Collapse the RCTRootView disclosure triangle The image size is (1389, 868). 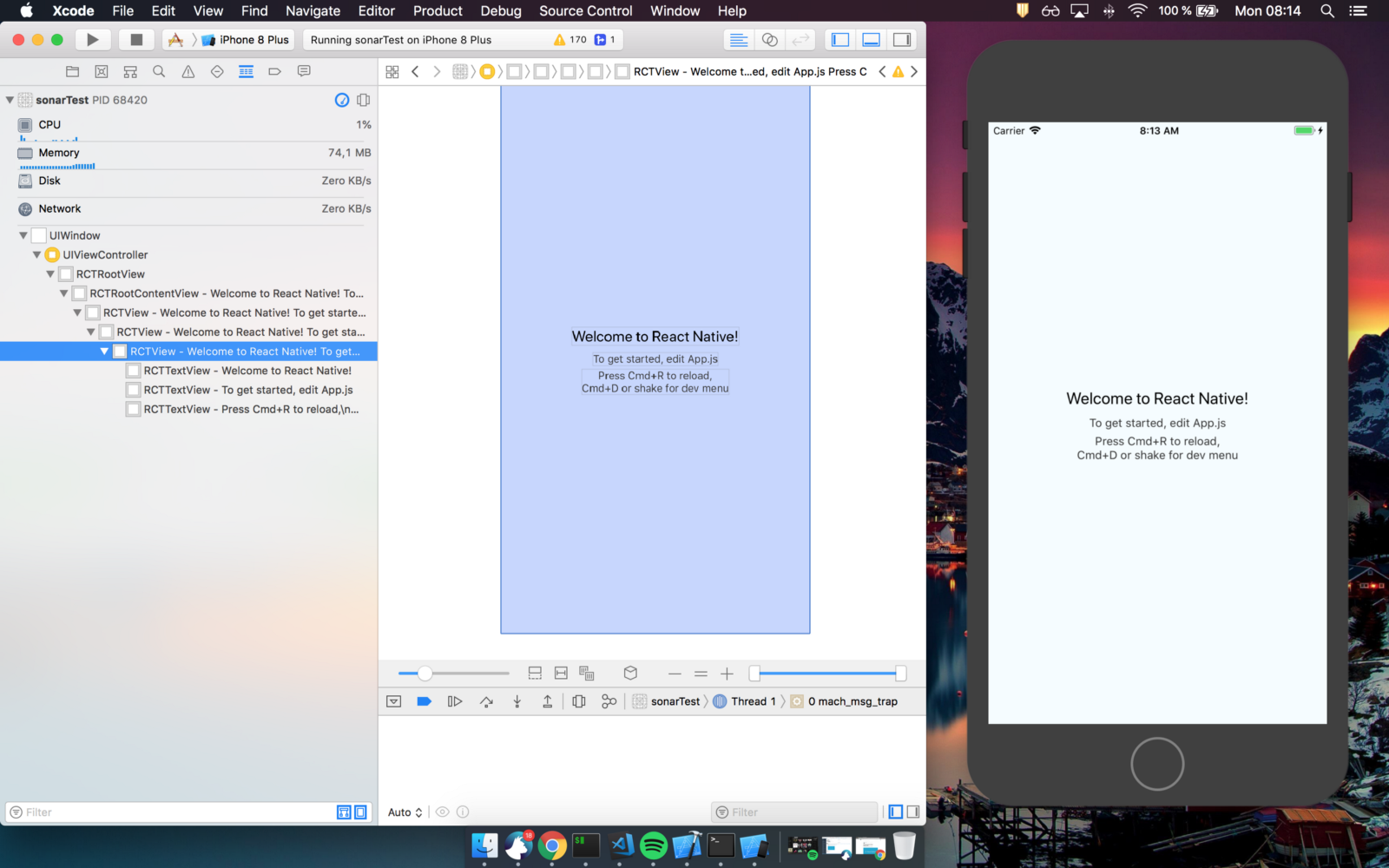[50, 274]
